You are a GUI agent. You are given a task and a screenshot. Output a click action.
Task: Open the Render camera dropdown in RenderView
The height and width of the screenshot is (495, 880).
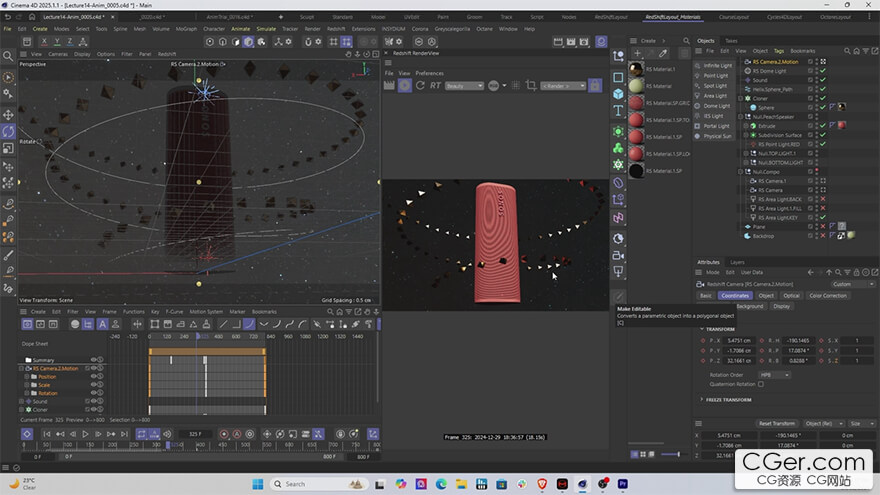tap(563, 86)
